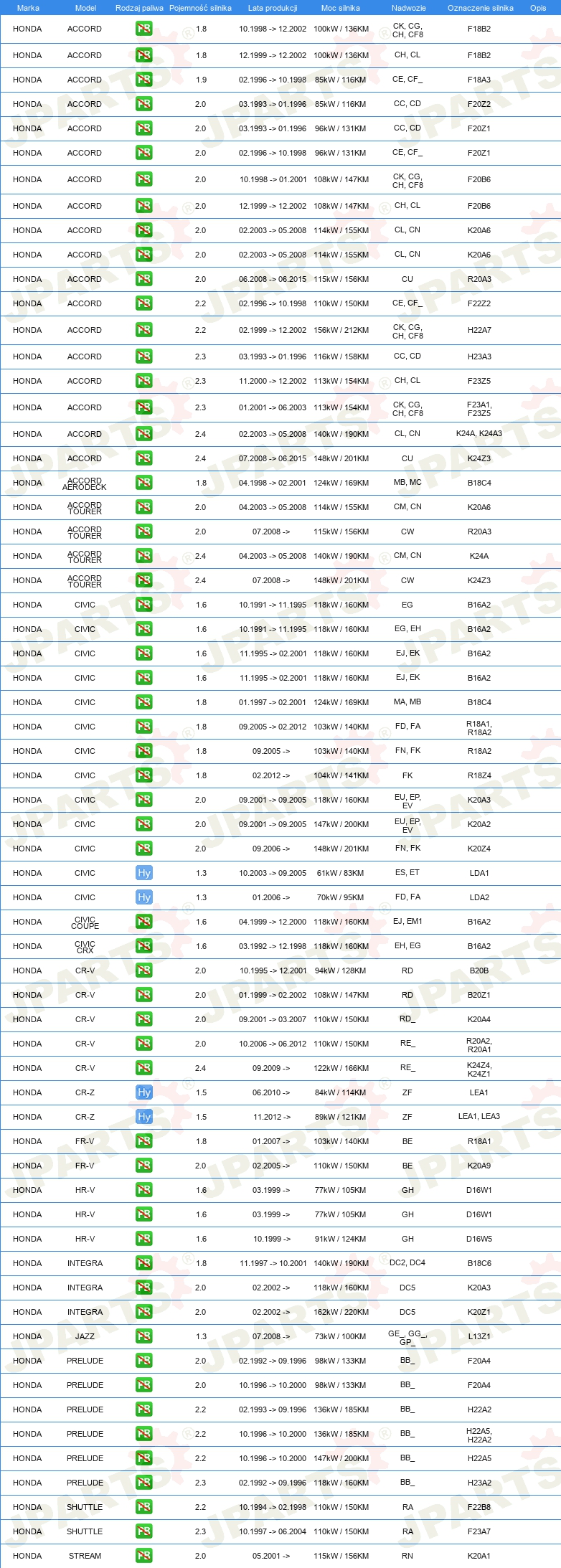Click the power value 91kW / 124KM

click(341, 1239)
